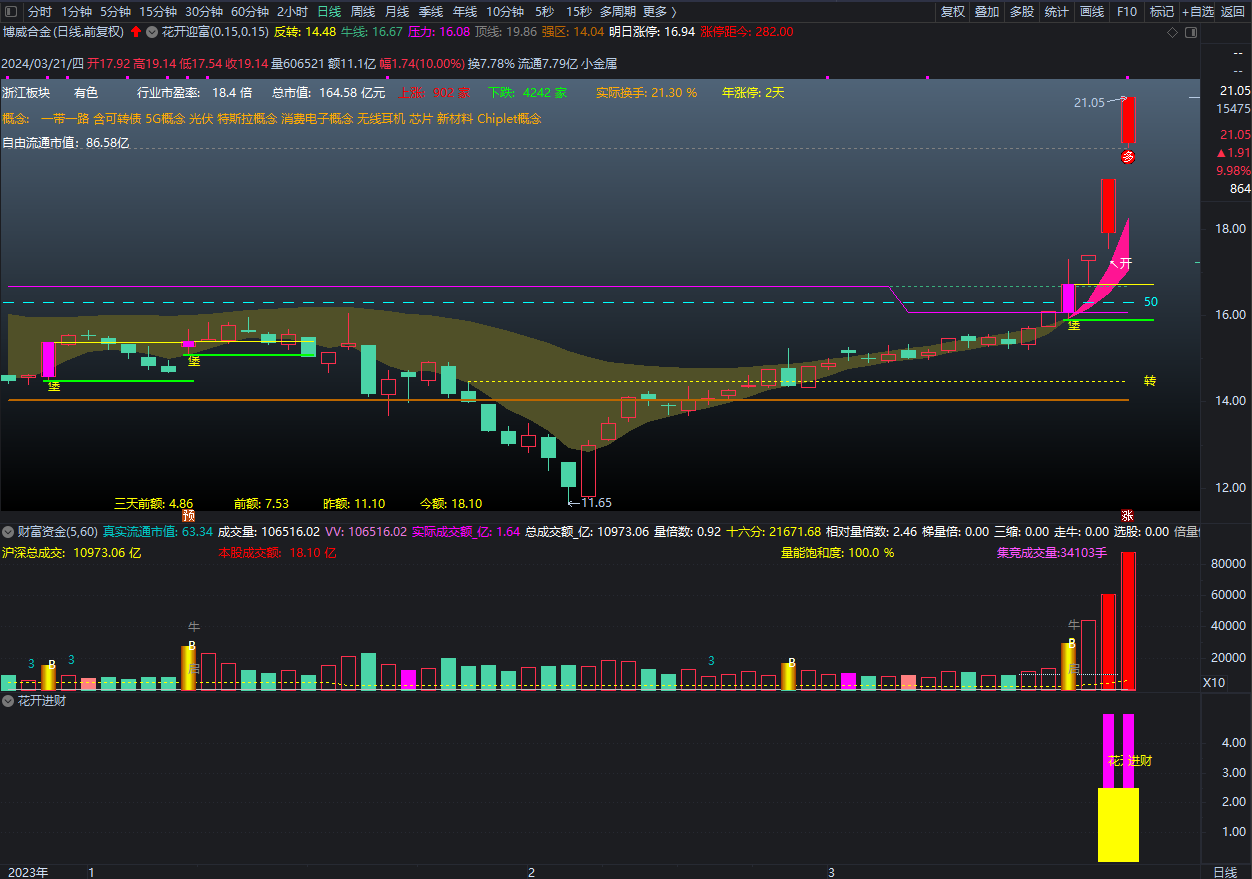Click the red up arrow beside stock name
The image size is (1252, 879).
pyautogui.click(x=136, y=32)
